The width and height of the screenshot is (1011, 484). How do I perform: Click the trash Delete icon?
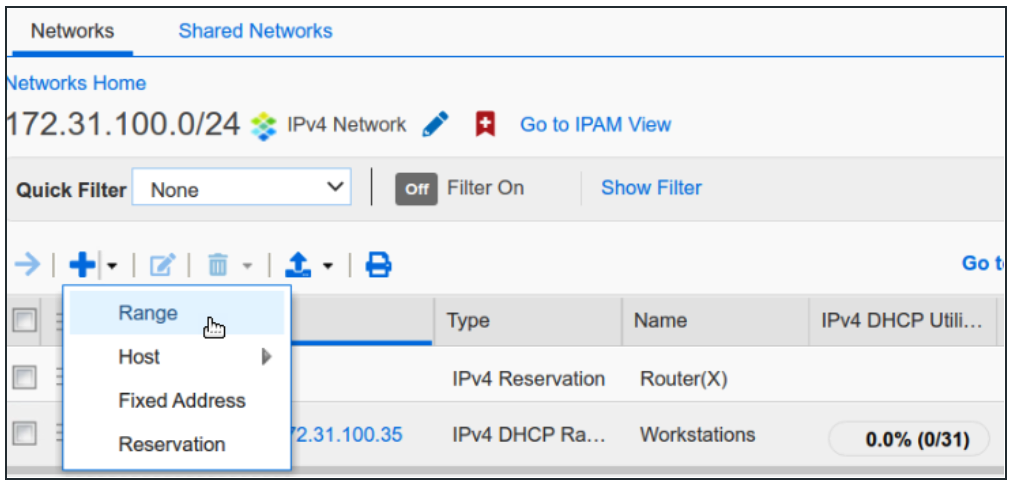coord(217,266)
